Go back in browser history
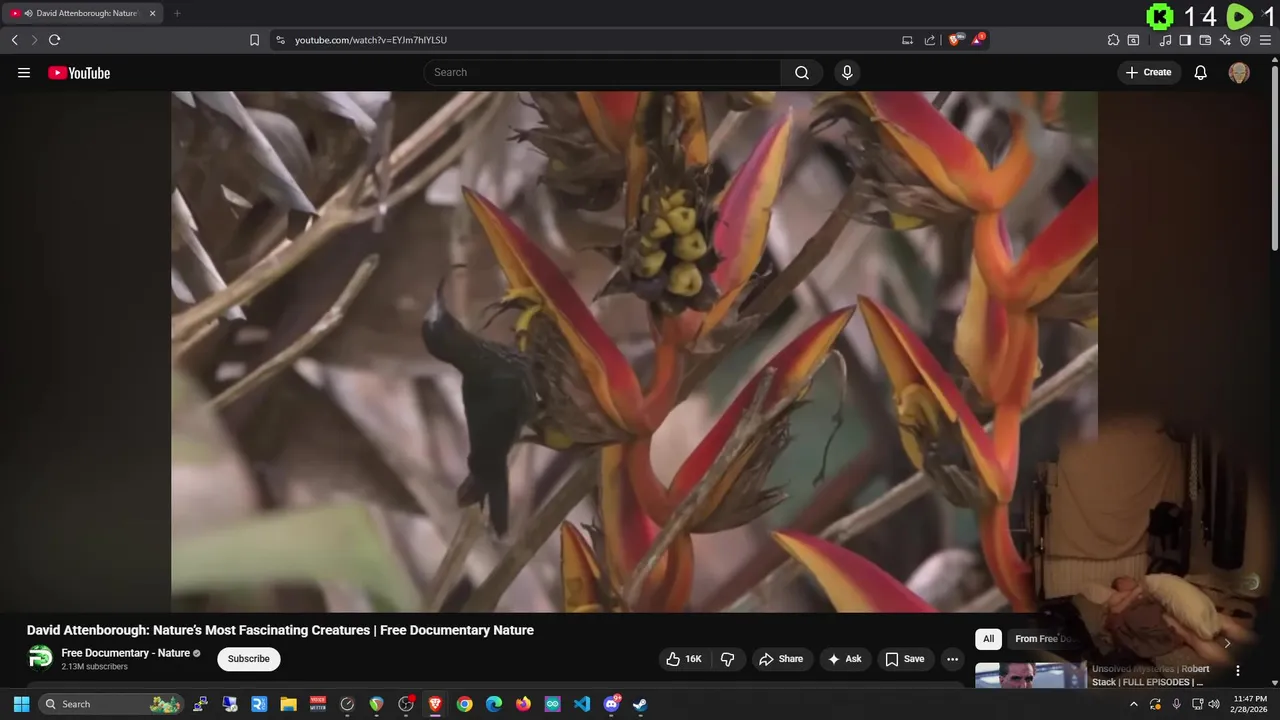 click(x=14, y=40)
